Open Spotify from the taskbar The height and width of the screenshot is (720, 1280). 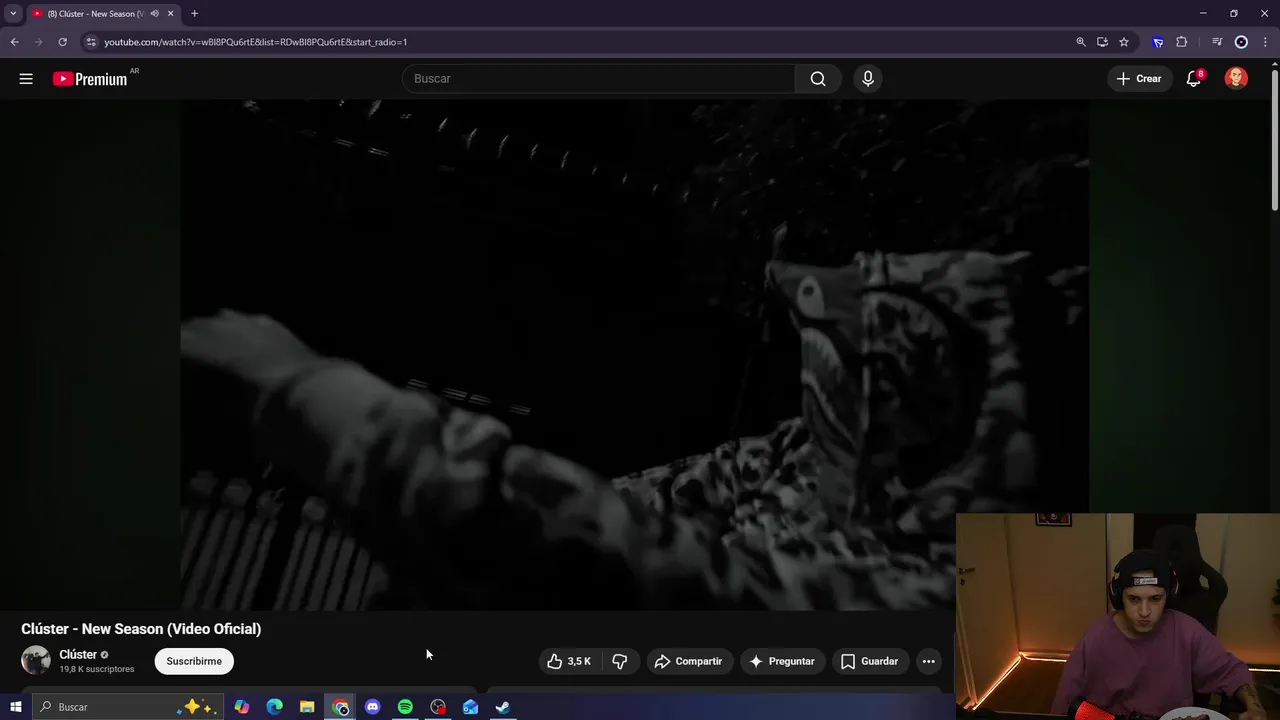(405, 707)
